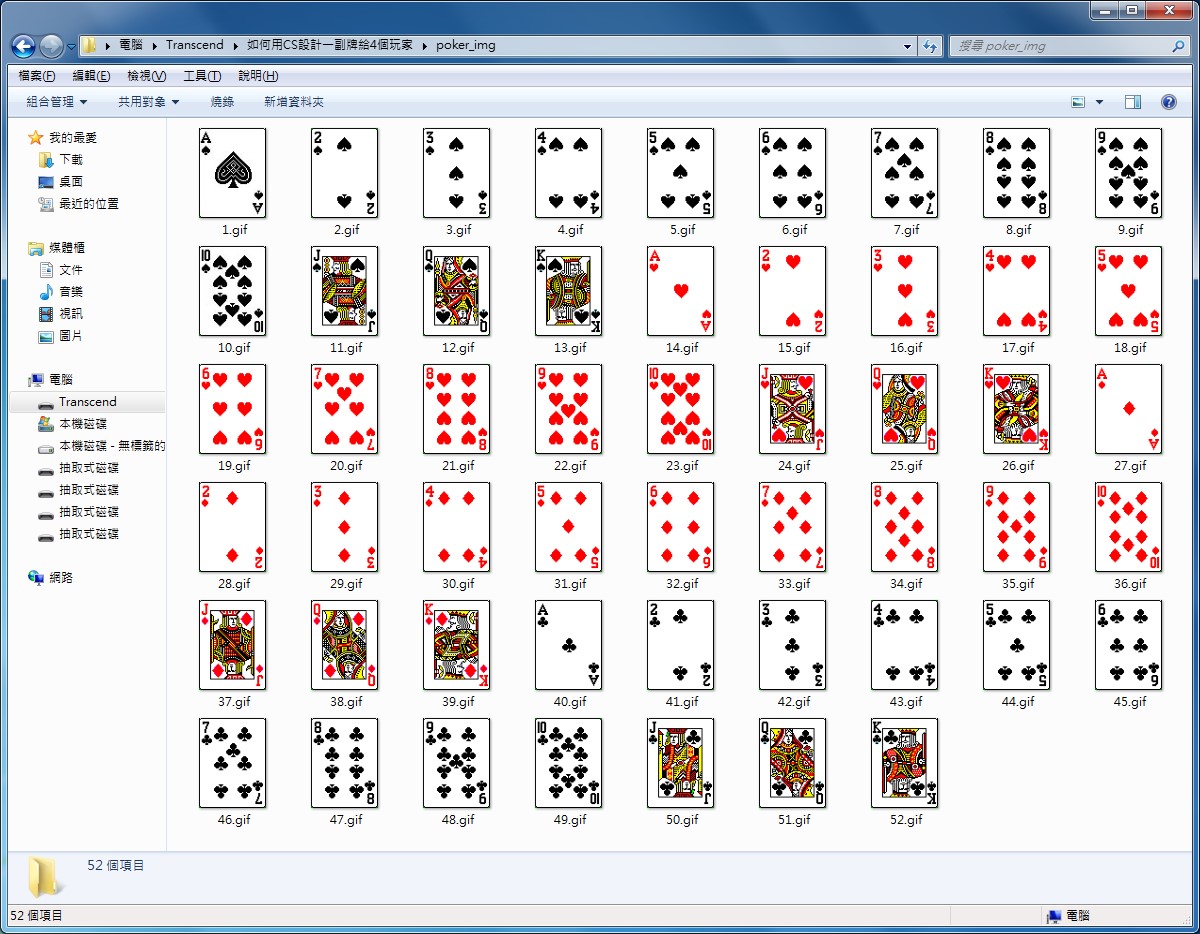This screenshot has height=934, width=1200.
Task: Click the 燒錄 button
Action: coord(222,102)
